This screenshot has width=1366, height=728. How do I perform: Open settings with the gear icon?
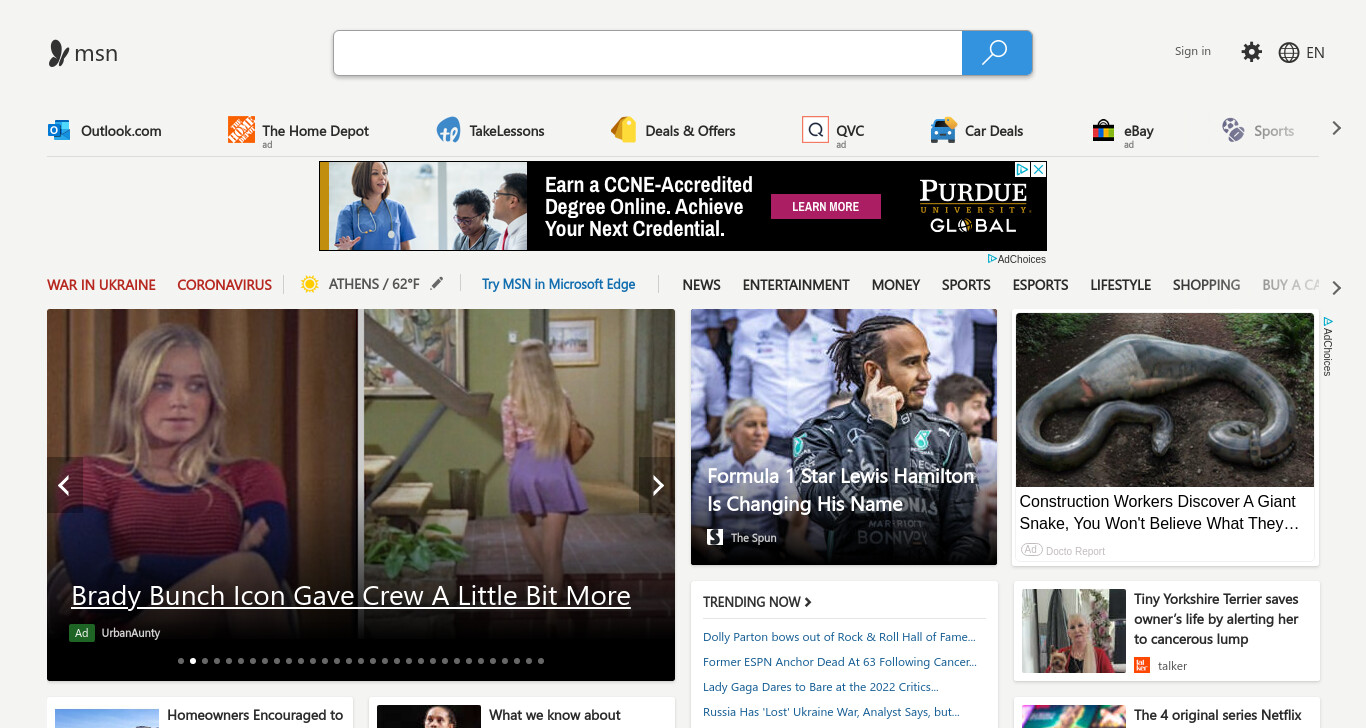1251,52
